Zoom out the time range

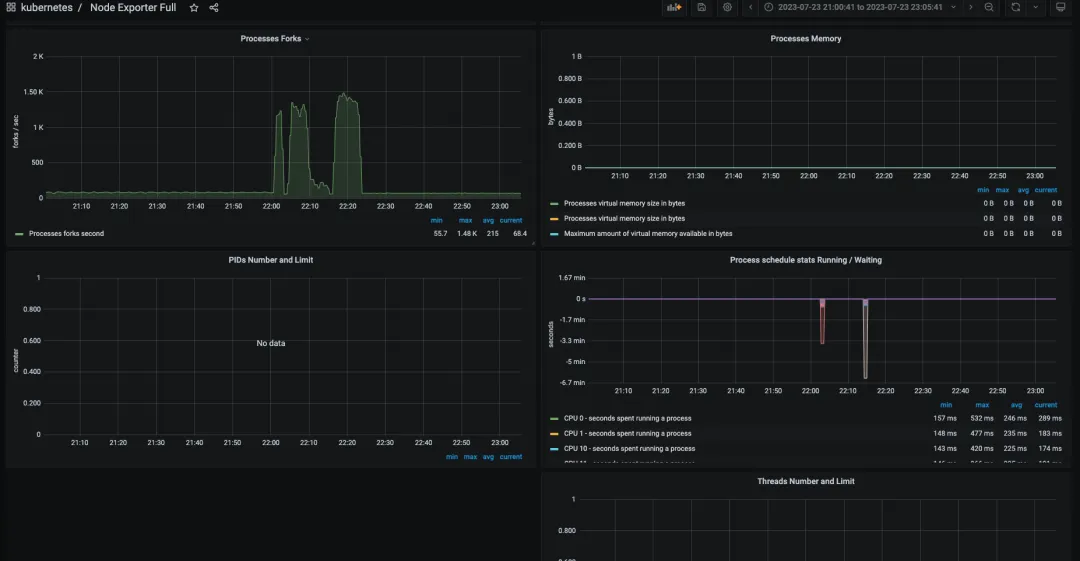989,7
